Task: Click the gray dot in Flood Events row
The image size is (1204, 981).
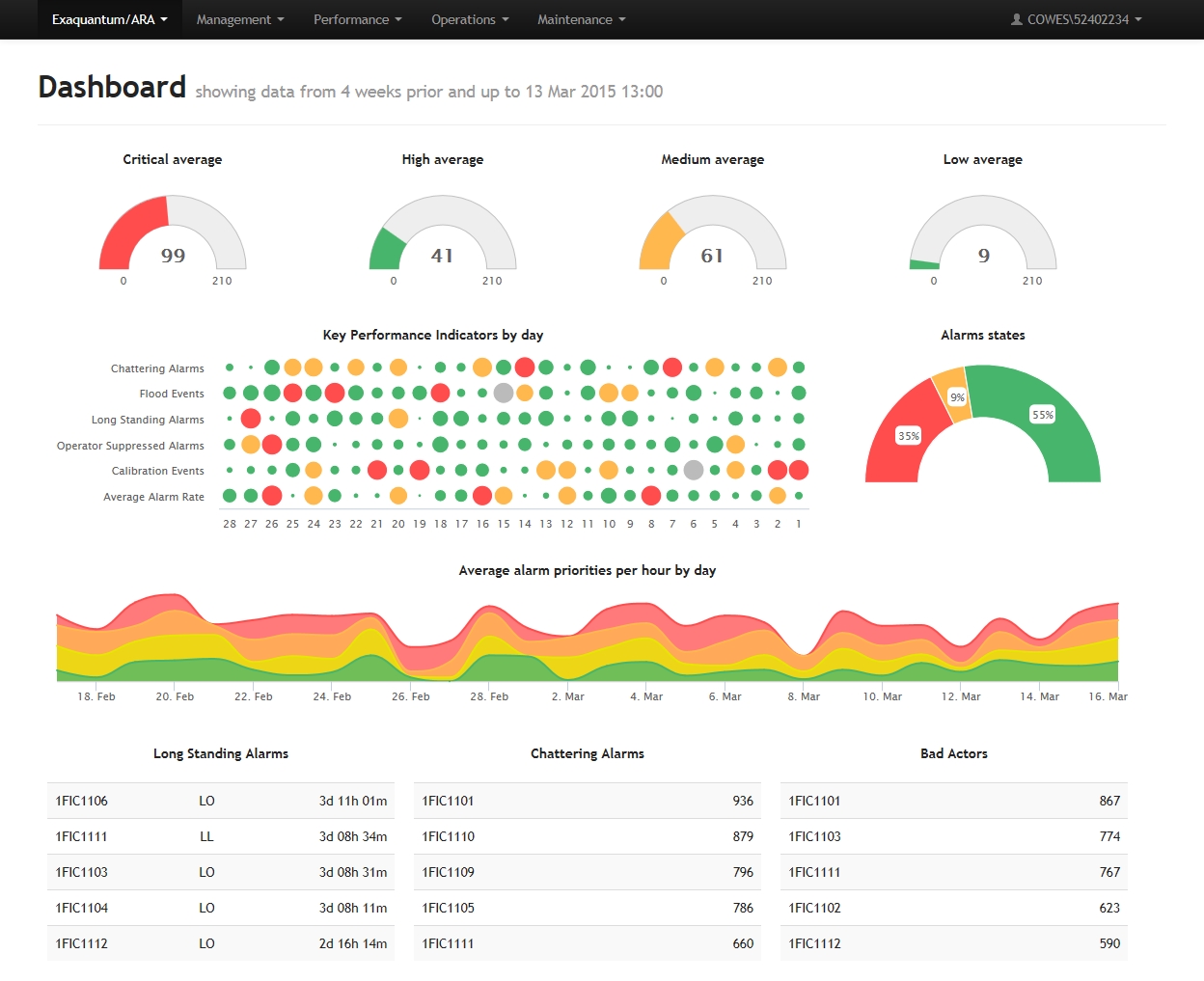Action: pyautogui.click(x=503, y=393)
